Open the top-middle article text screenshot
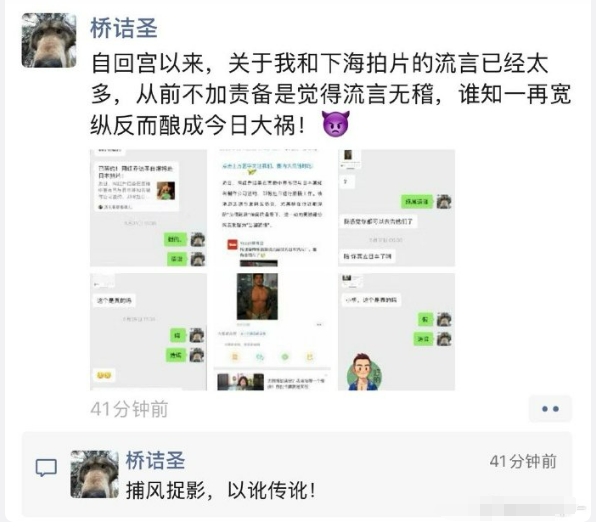Screen dimensions: 596x522 tap(272, 208)
